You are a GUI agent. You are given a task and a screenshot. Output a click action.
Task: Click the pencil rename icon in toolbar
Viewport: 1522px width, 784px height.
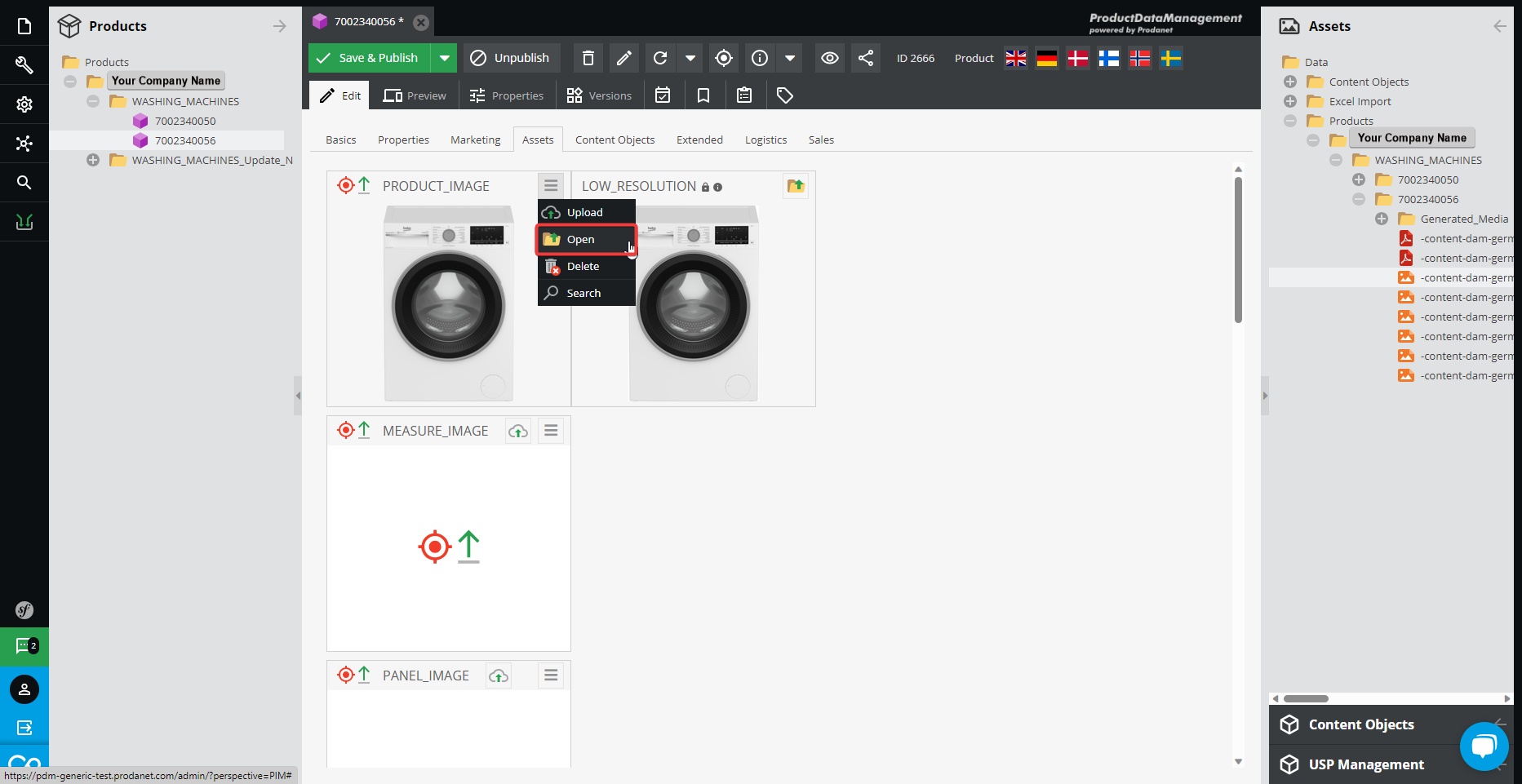pos(624,58)
